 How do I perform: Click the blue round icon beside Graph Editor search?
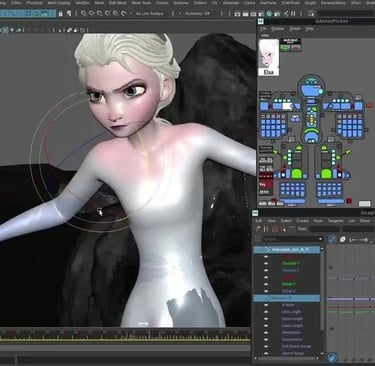click(x=332, y=239)
